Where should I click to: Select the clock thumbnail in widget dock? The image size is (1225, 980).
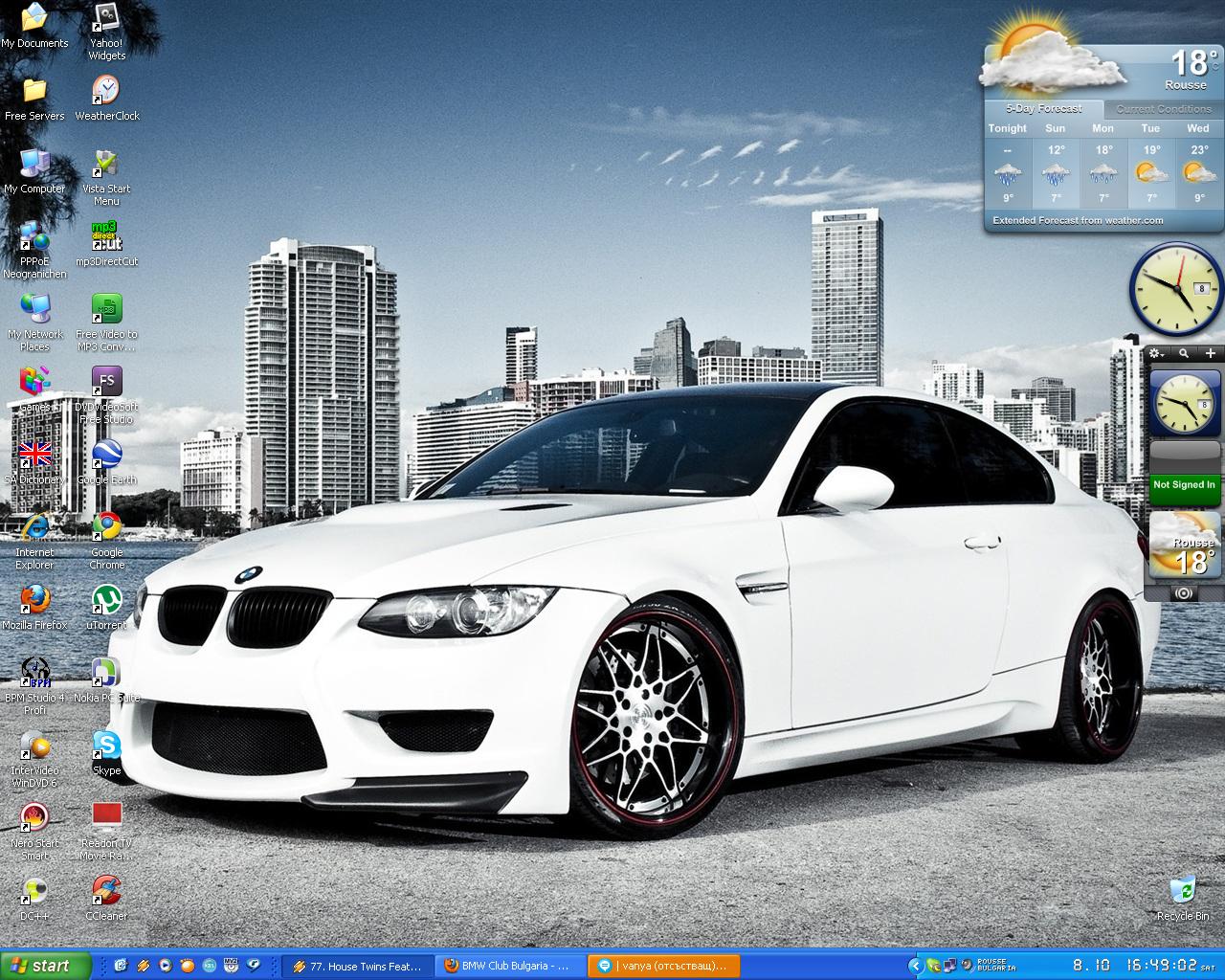coord(1185,404)
